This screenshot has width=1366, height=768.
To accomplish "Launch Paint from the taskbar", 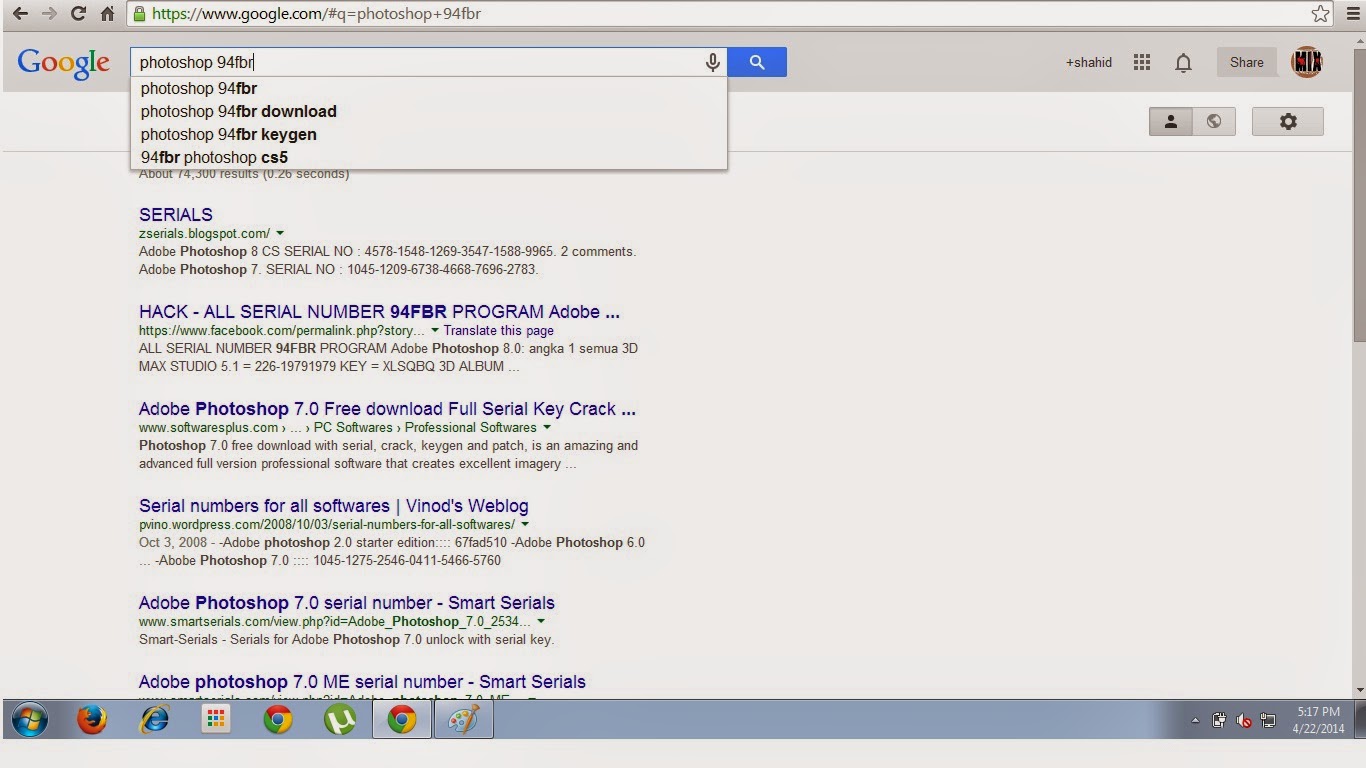I will pyautogui.click(x=463, y=719).
